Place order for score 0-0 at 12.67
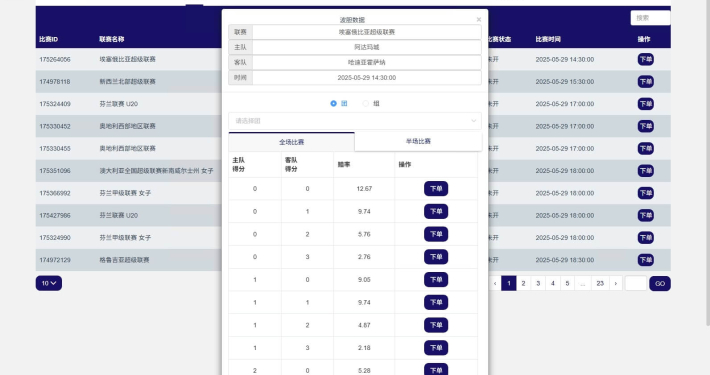Viewport: 710px width, 375px height. pyautogui.click(x=436, y=188)
